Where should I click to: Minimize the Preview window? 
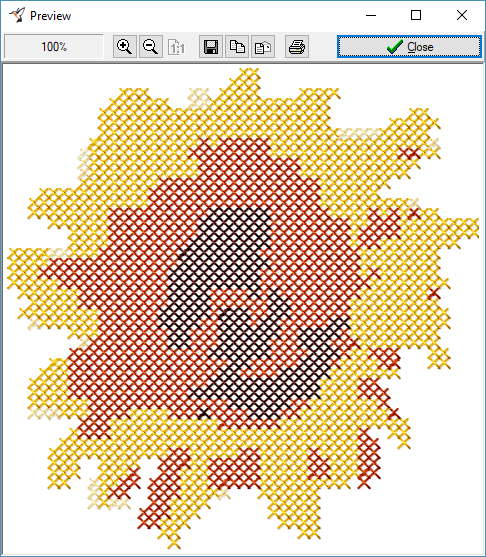pyautogui.click(x=371, y=15)
